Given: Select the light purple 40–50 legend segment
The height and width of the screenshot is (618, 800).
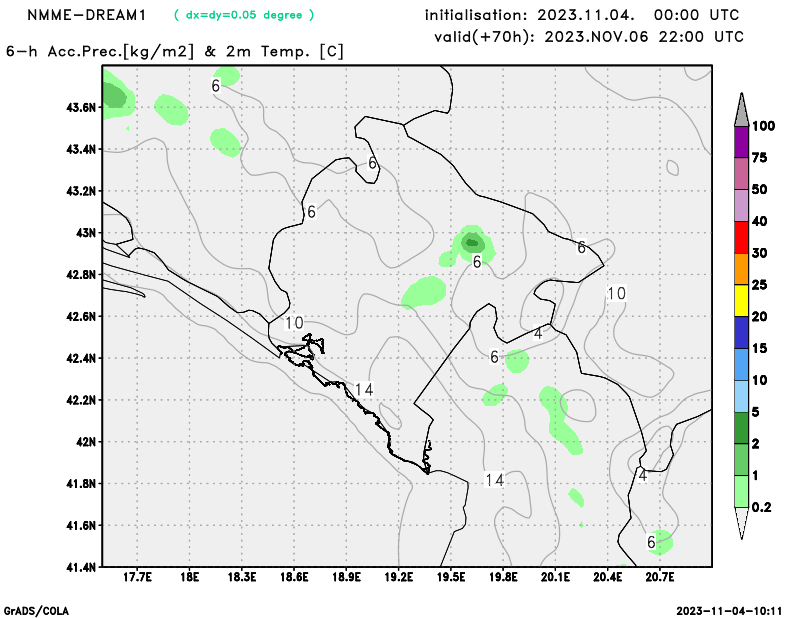Looking at the screenshot, I should pos(741,205).
